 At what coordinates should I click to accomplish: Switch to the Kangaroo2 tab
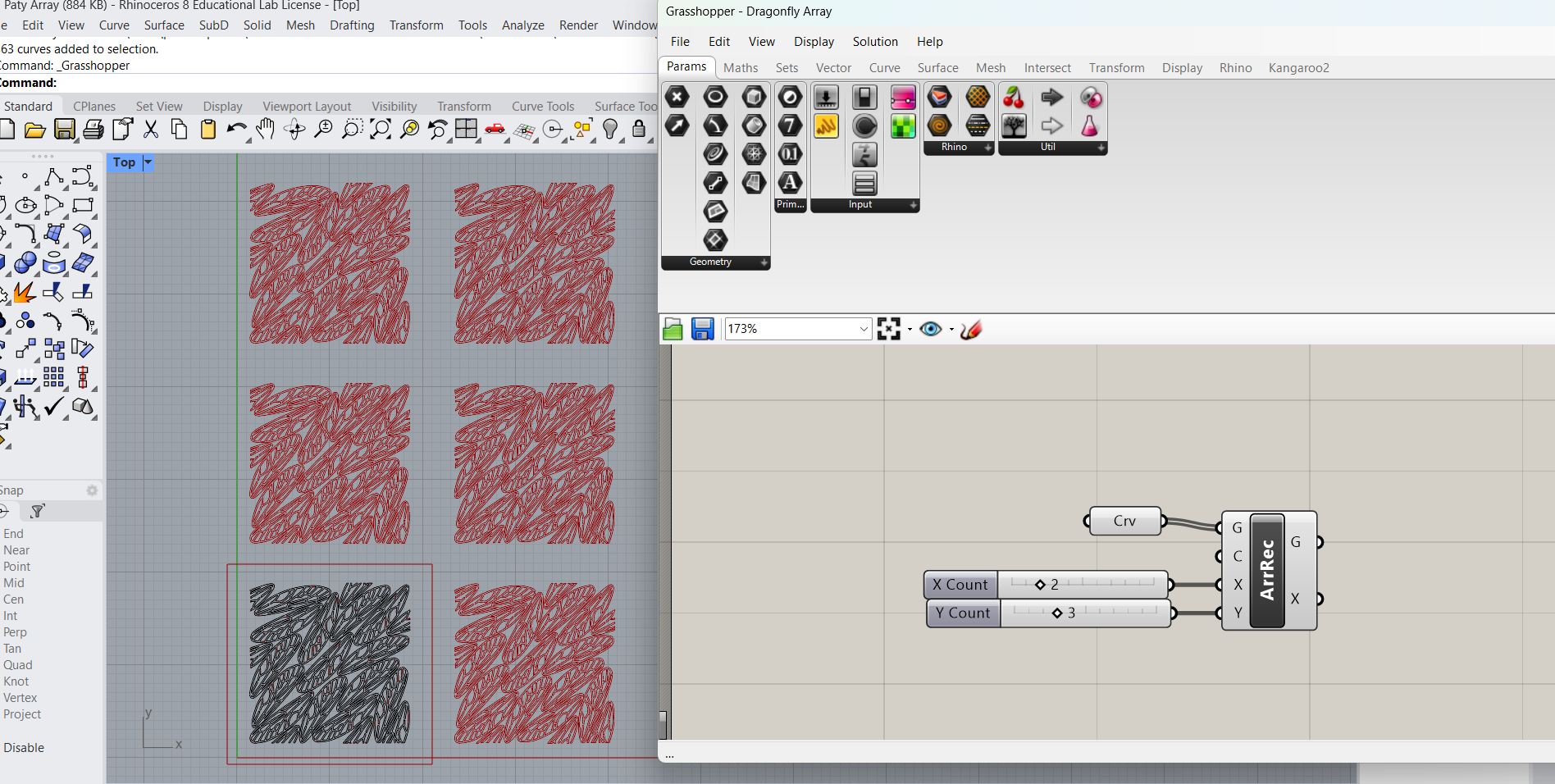[1298, 68]
